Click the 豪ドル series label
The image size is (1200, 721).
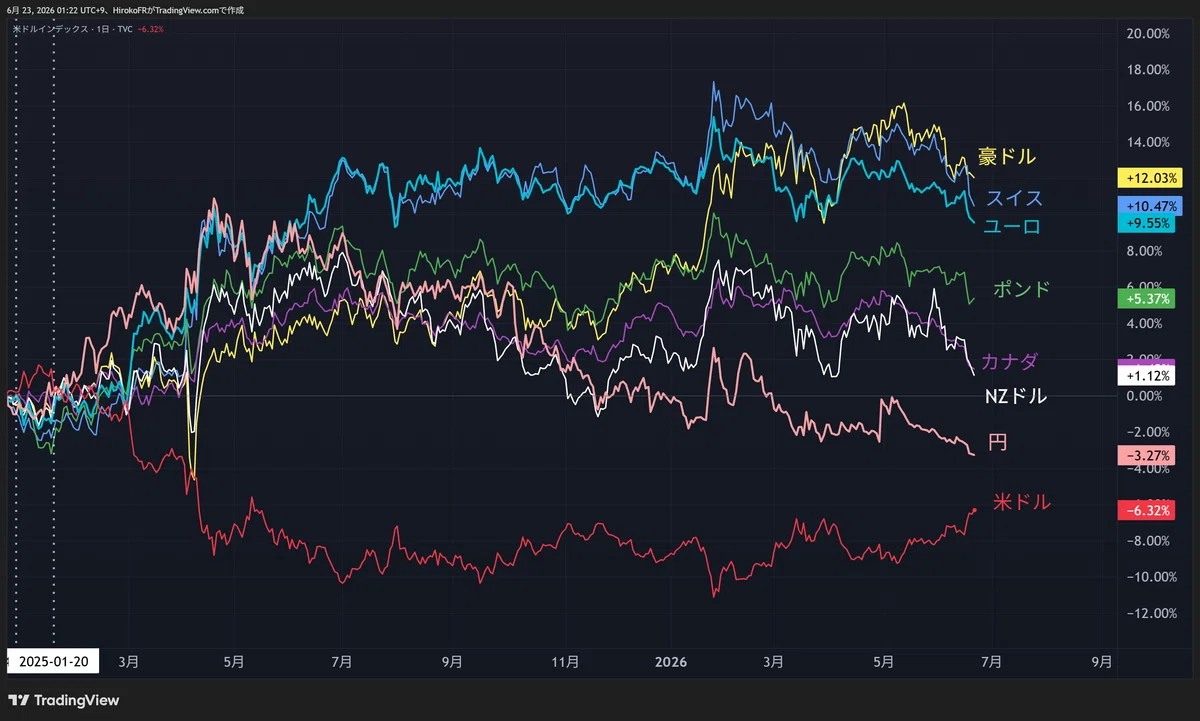pyautogui.click(x=1007, y=156)
